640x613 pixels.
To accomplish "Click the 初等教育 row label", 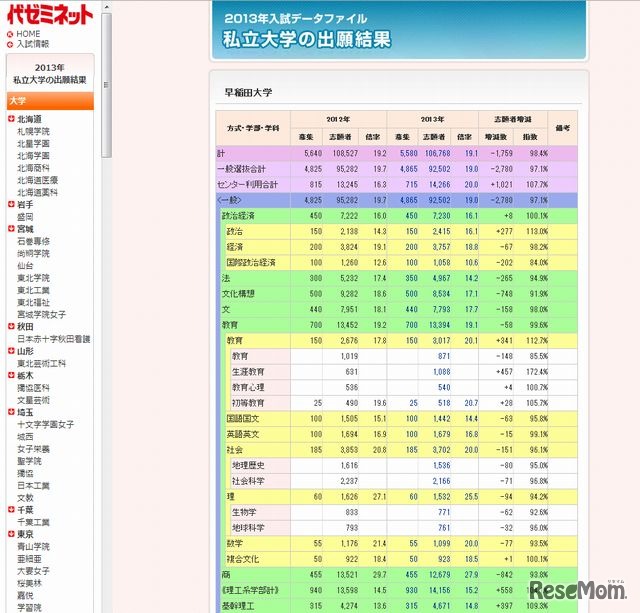I will (x=248, y=403).
